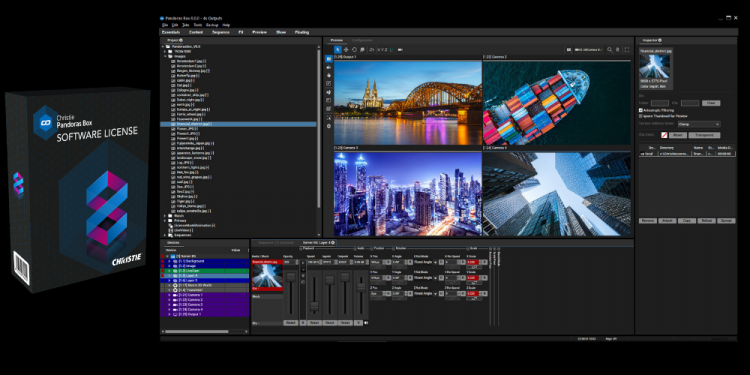Expand the Background layer in Devices

(169, 261)
